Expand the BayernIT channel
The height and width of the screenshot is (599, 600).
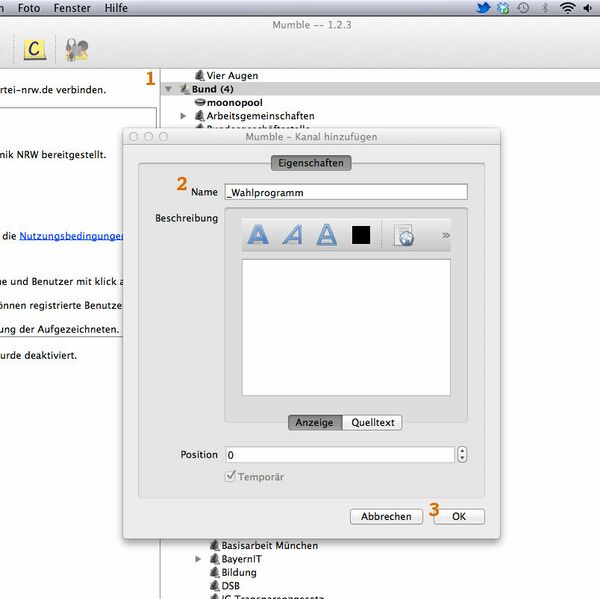(198, 559)
